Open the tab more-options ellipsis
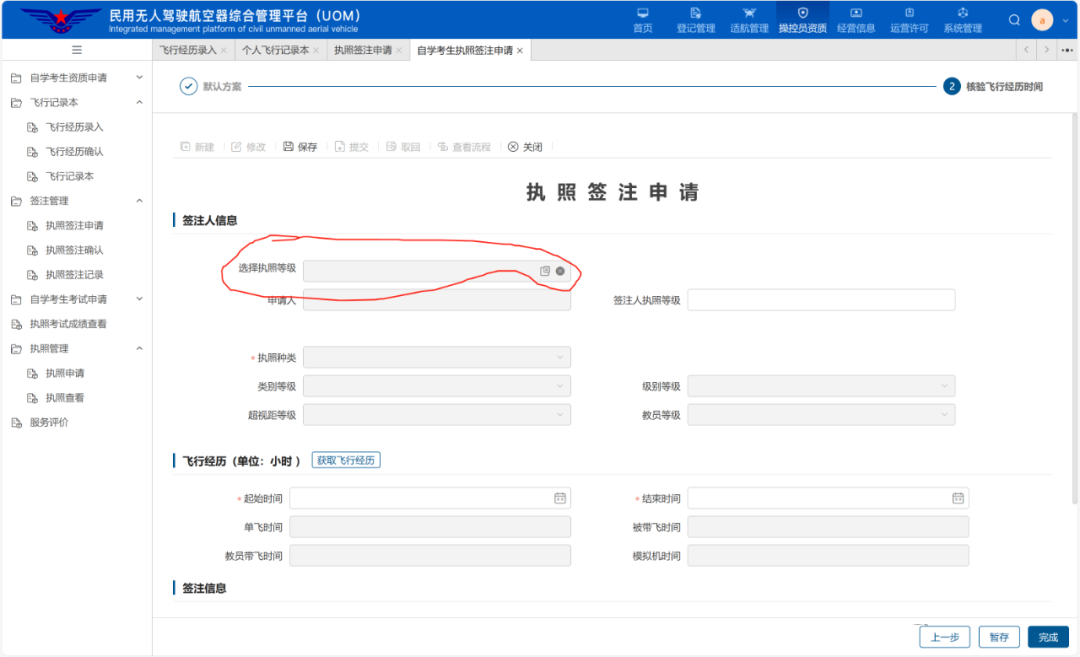This screenshot has width=1080, height=657. pos(1067,50)
